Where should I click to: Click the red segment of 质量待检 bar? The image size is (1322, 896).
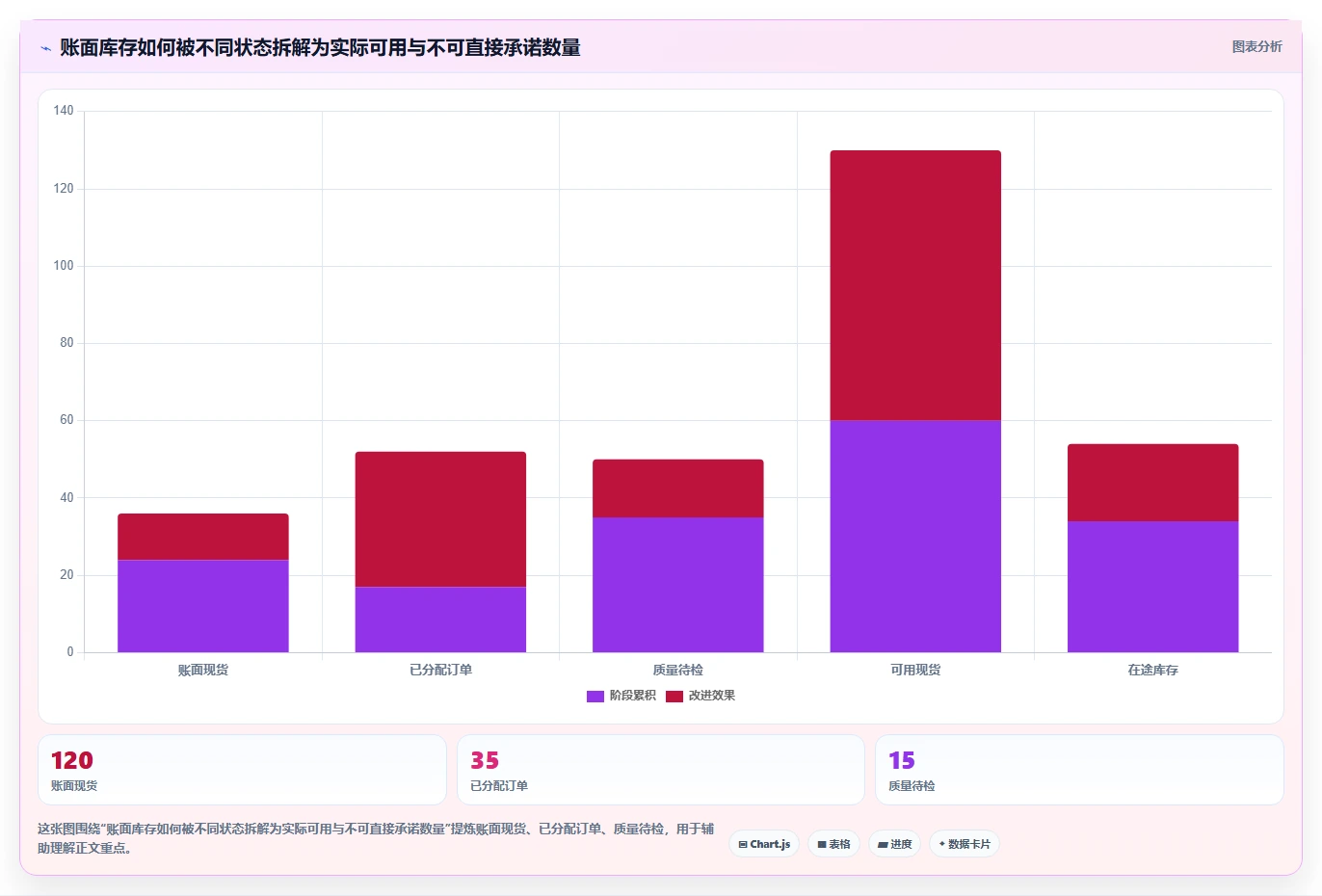click(678, 488)
